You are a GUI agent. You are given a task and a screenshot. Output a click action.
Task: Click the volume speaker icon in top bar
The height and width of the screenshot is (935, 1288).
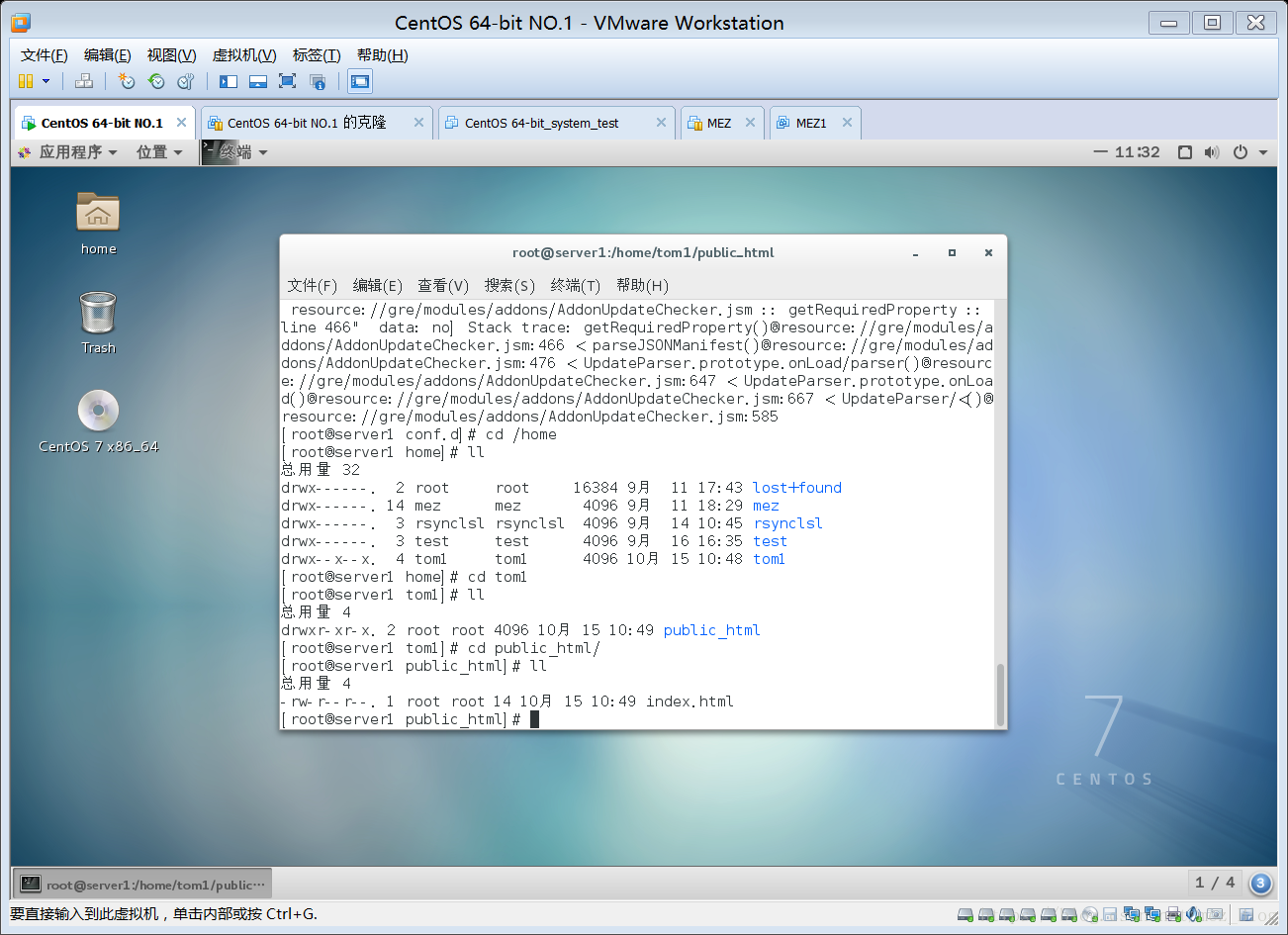(1212, 152)
